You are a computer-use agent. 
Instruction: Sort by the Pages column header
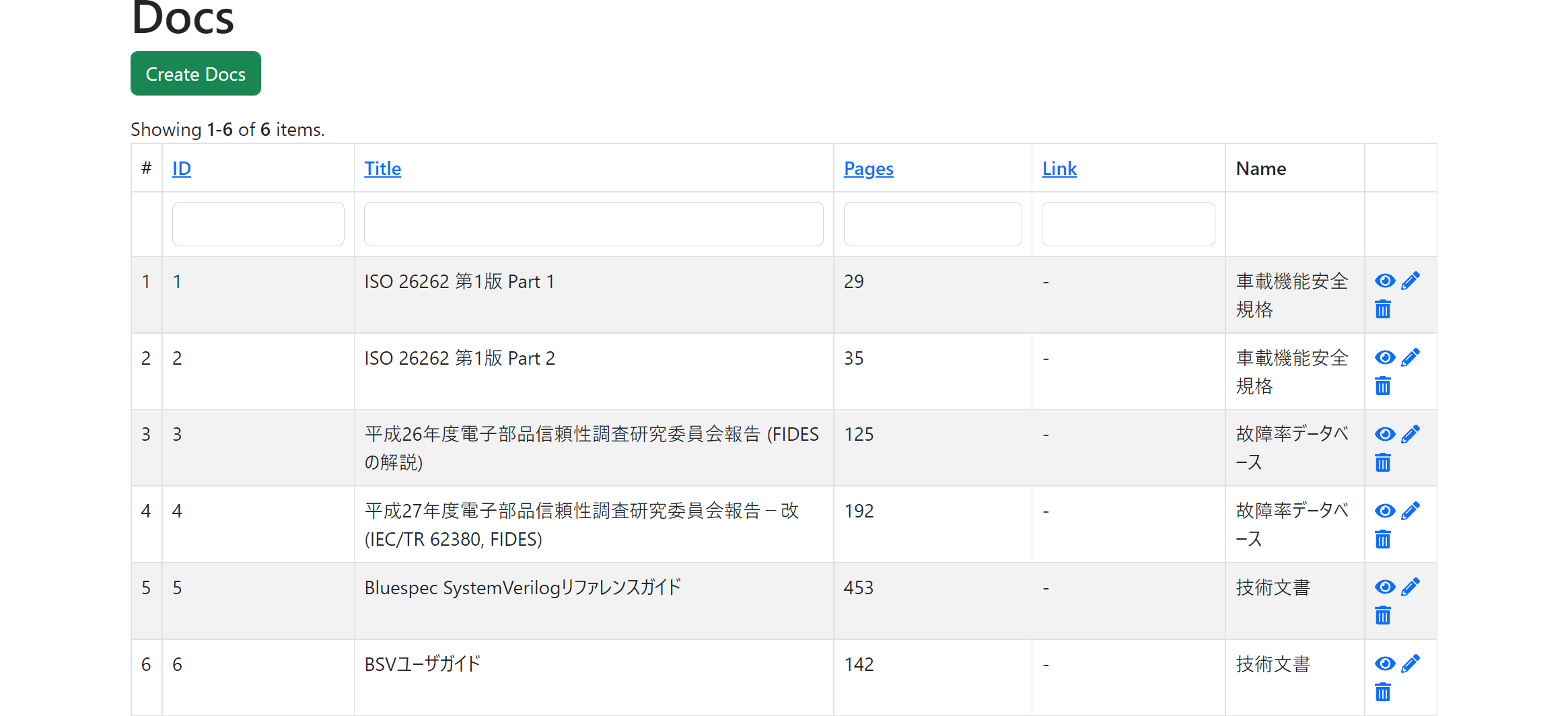(x=868, y=168)
